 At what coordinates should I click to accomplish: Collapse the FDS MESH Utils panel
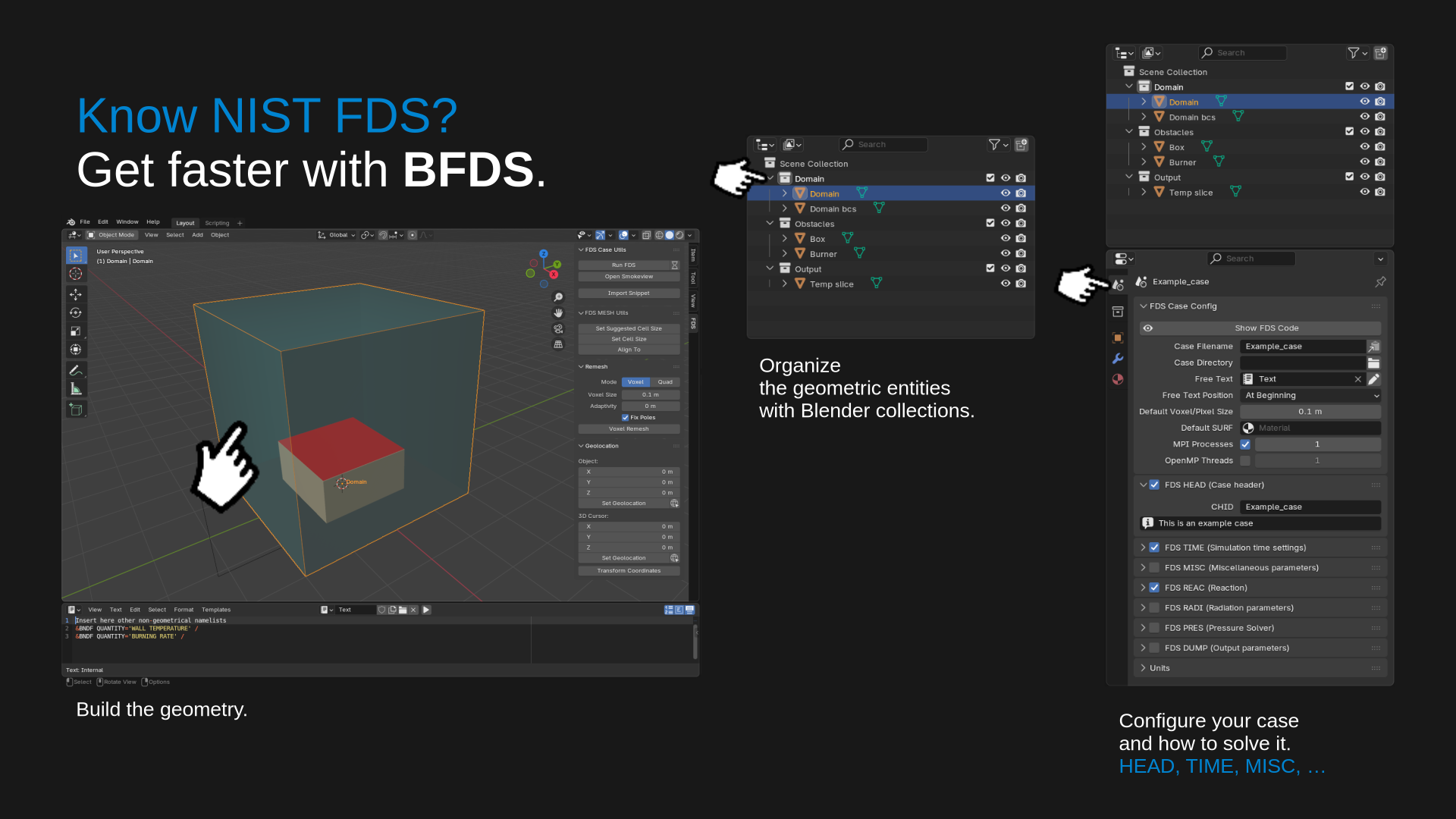[581, 313]
